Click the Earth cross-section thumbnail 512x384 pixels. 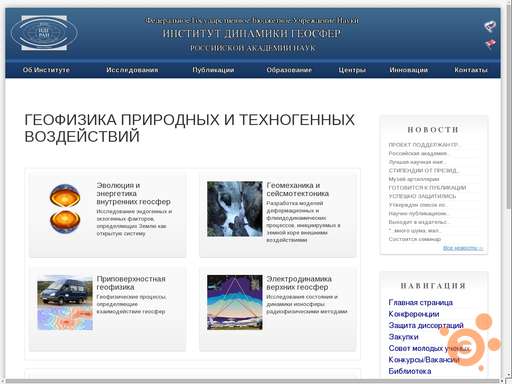[65, 209]
